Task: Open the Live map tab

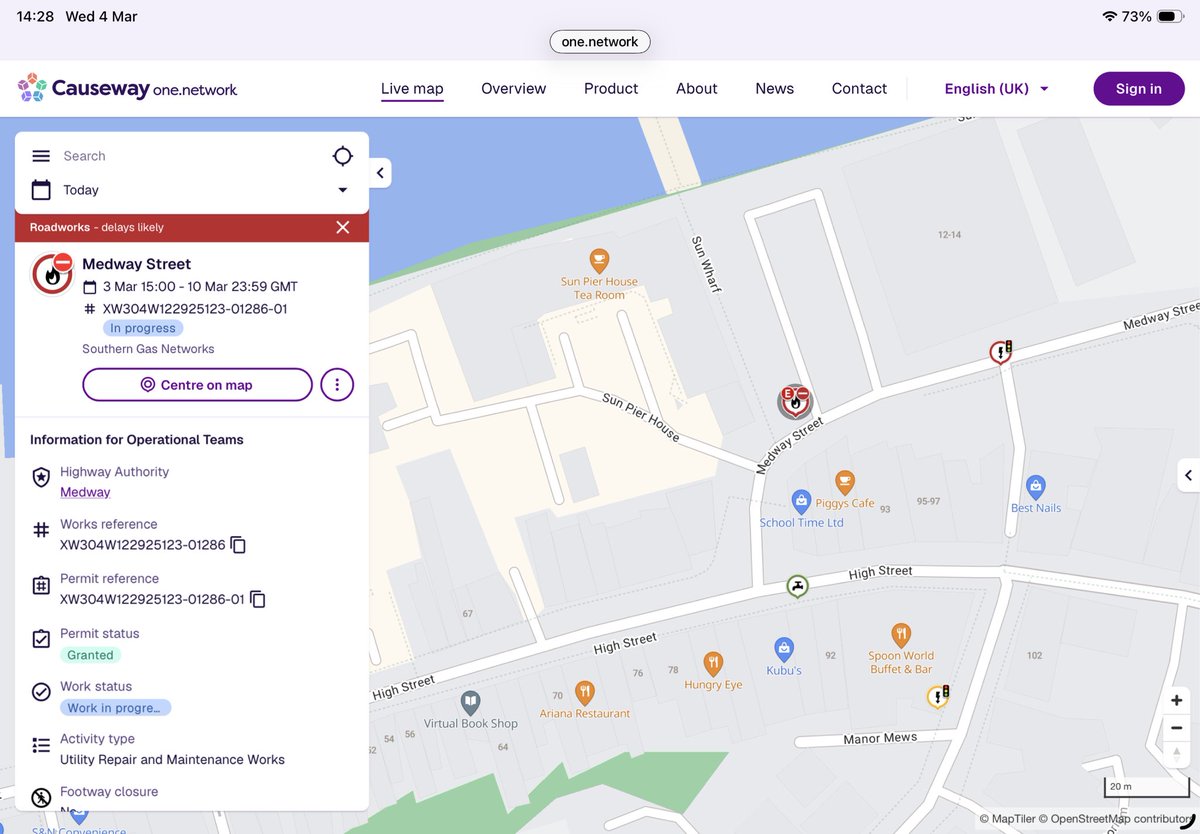Action: [x=412, y=89]
